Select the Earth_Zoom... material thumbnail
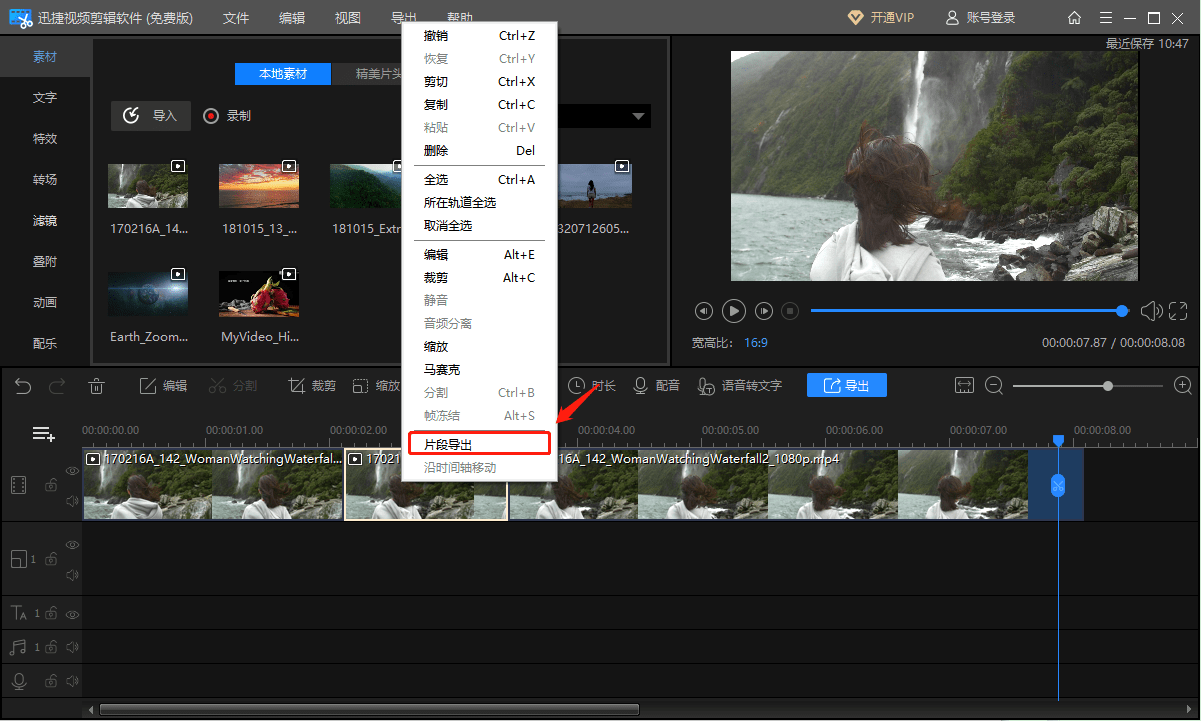Viewport: 1201px width, 721px height. tap(148, 294)
